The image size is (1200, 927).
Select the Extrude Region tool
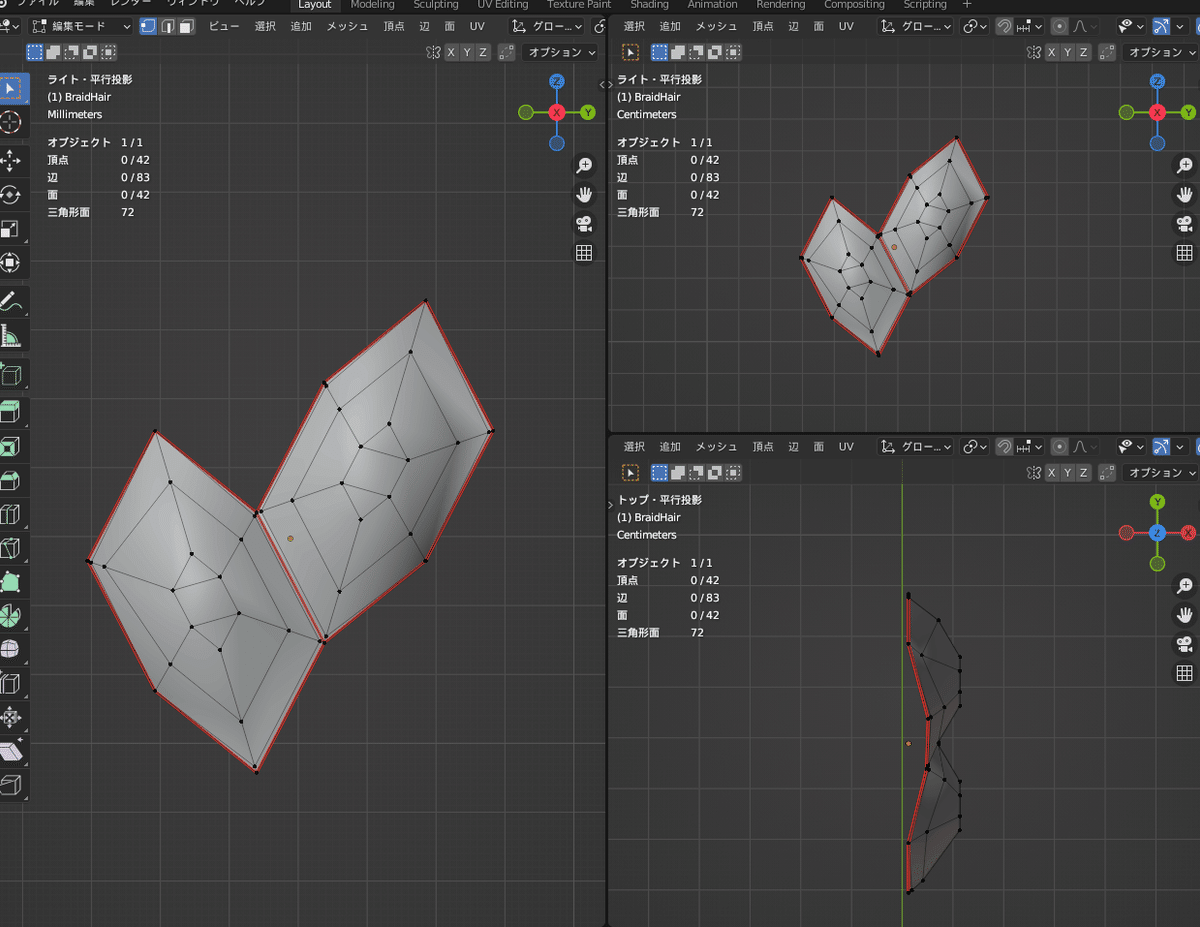pyautogui.click(x=11, y=411)
